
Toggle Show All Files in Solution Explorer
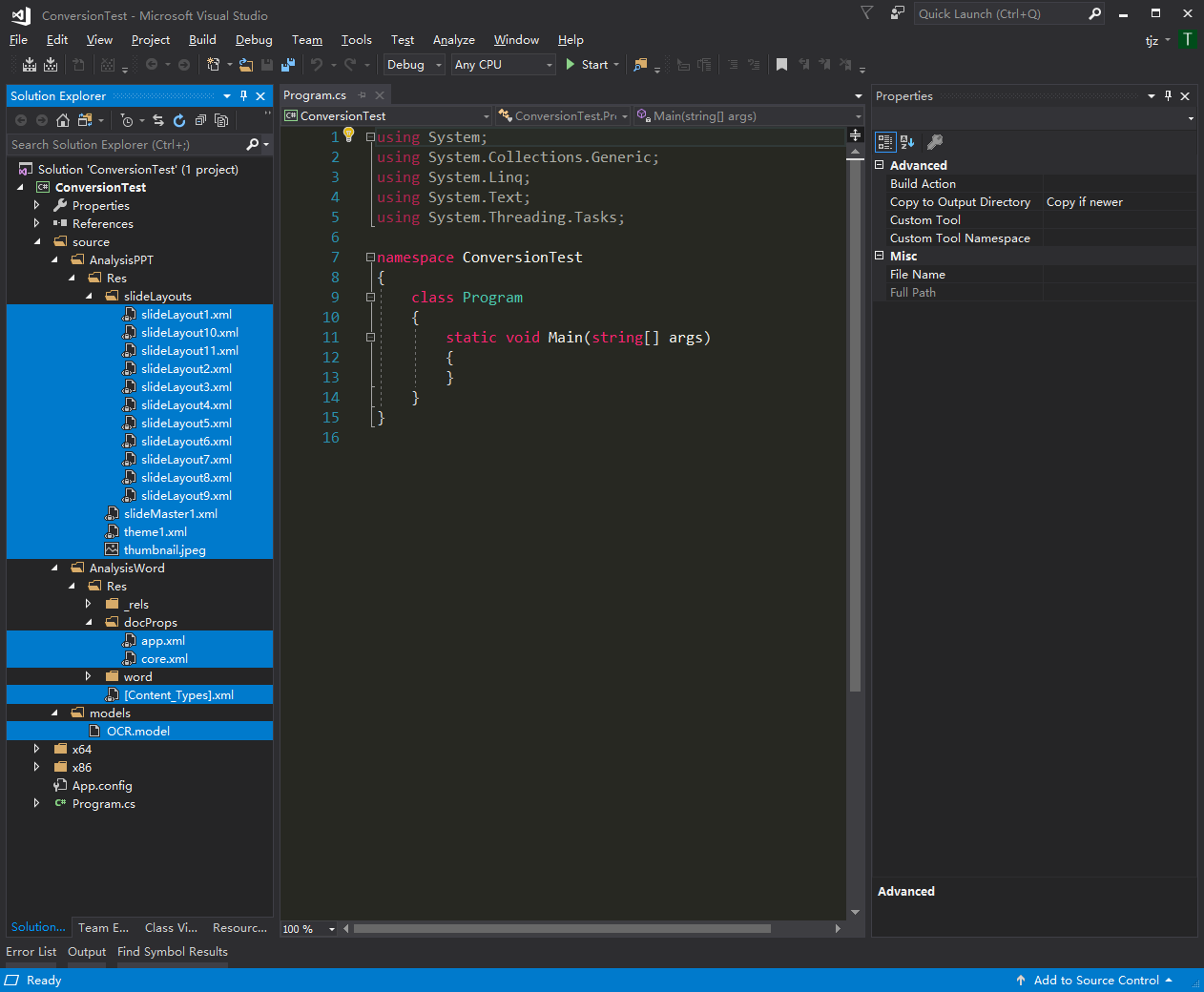click(221, 120)
